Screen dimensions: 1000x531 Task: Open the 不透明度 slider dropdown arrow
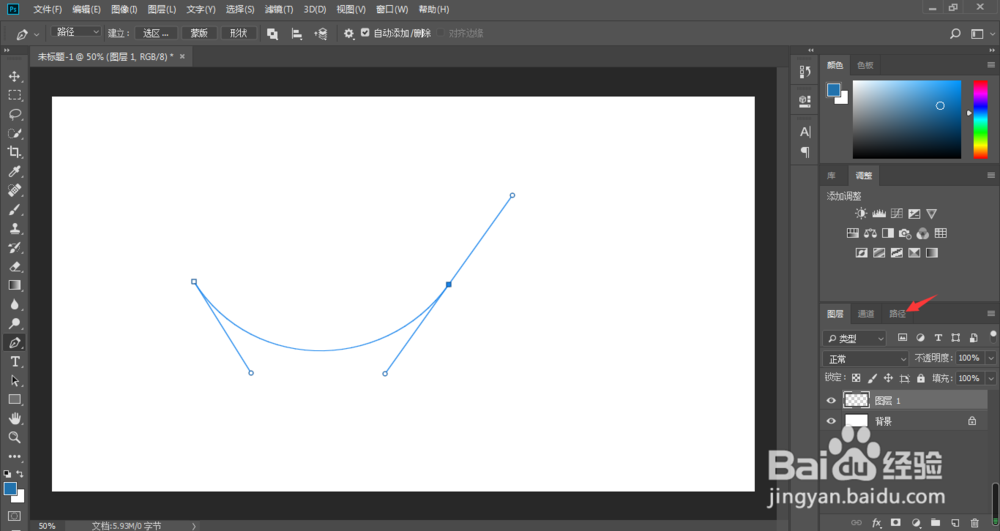(991, 358)
